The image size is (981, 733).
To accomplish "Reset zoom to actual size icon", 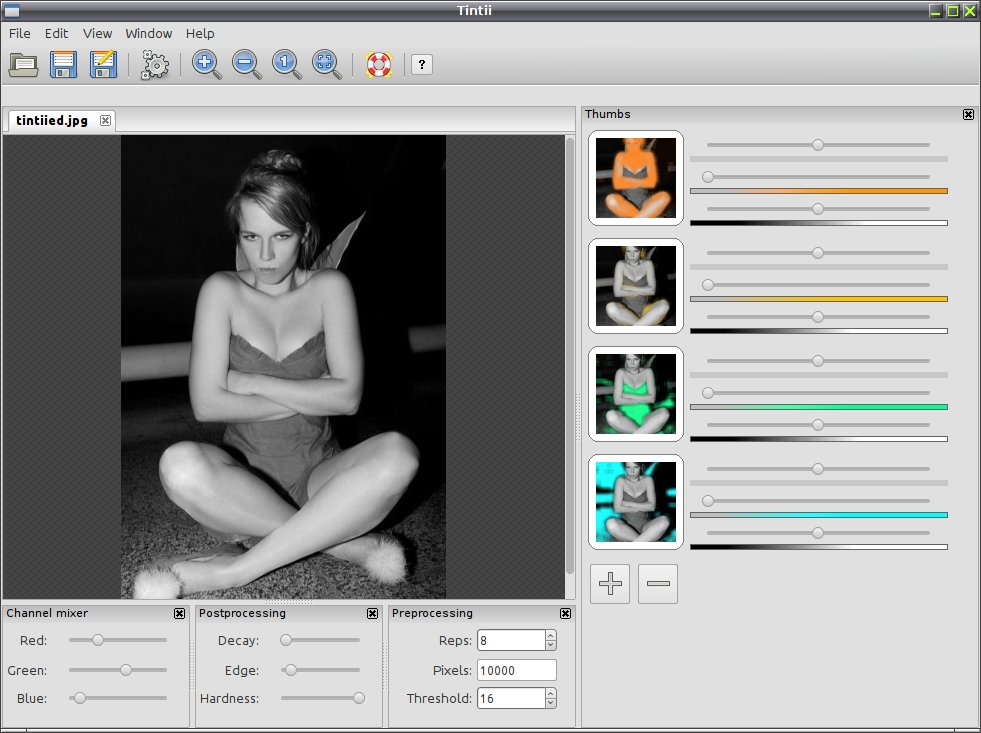I will tap(287, 64).
